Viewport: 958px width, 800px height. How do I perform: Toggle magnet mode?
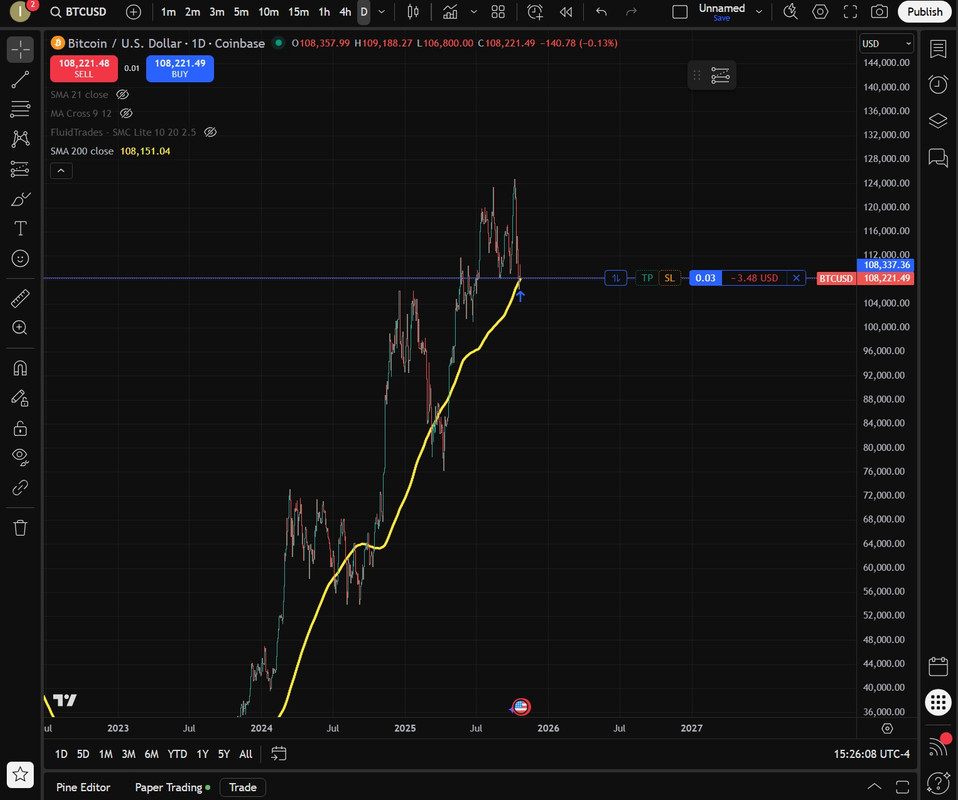pos(20,368)
